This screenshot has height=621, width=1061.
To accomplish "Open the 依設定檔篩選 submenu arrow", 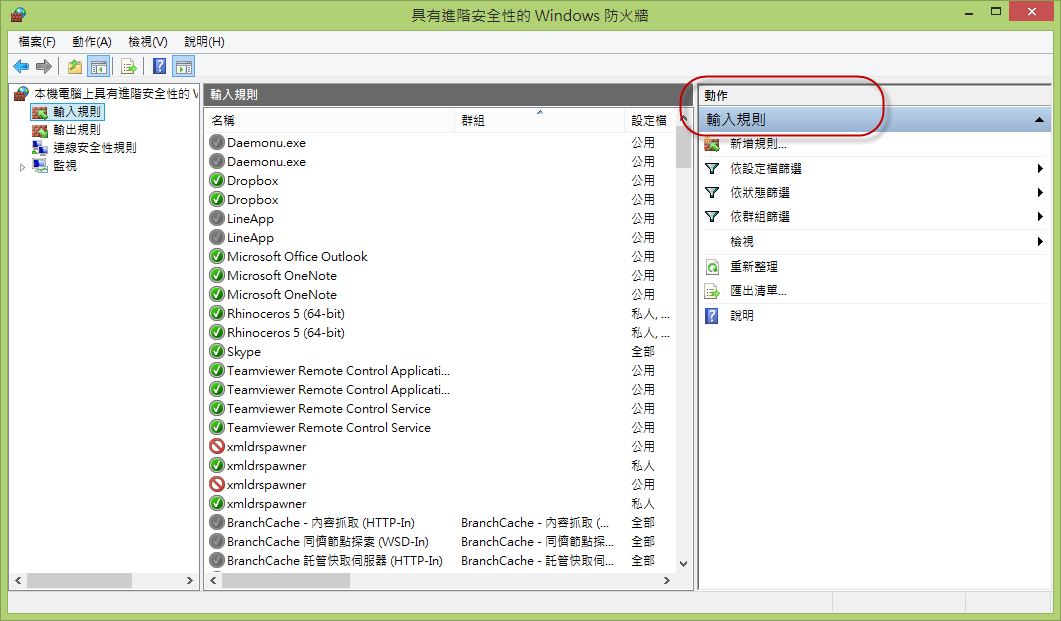I will coord(1040,168).
